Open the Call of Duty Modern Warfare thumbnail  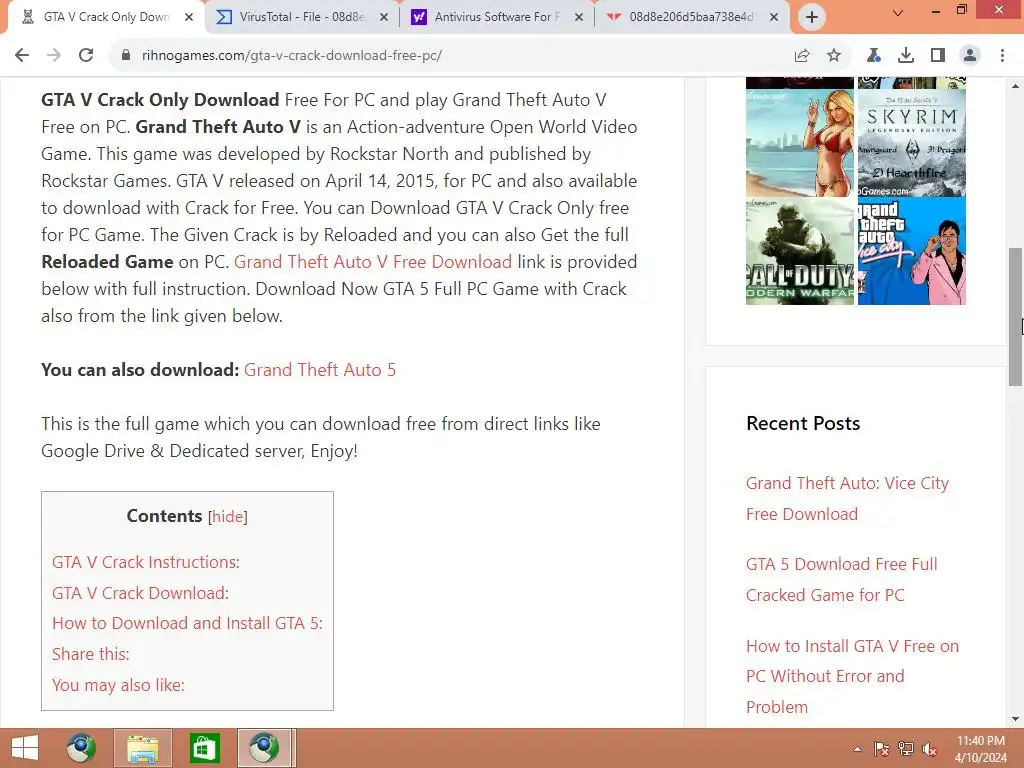click(800, 251)
